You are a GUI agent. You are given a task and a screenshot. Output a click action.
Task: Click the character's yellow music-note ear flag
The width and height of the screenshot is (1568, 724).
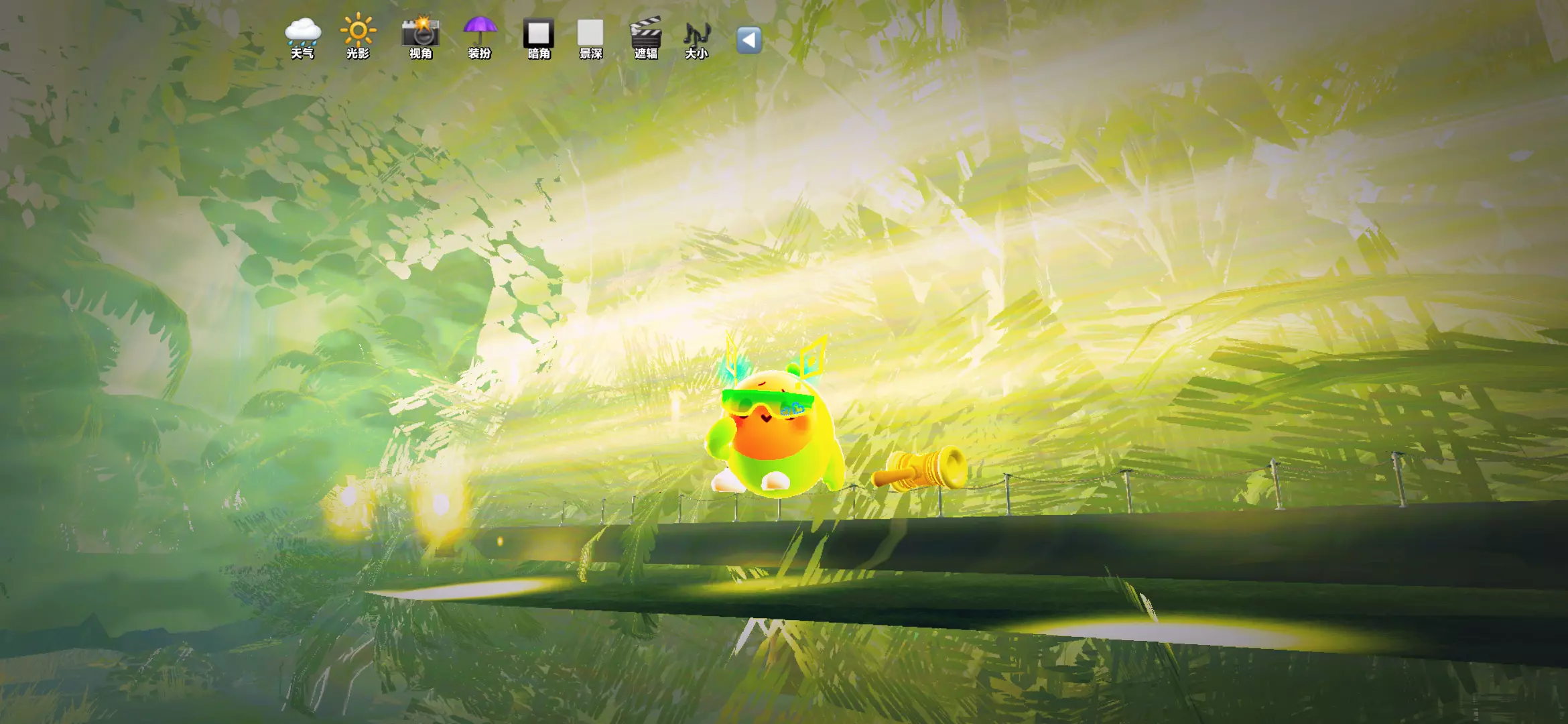[812, 359]
